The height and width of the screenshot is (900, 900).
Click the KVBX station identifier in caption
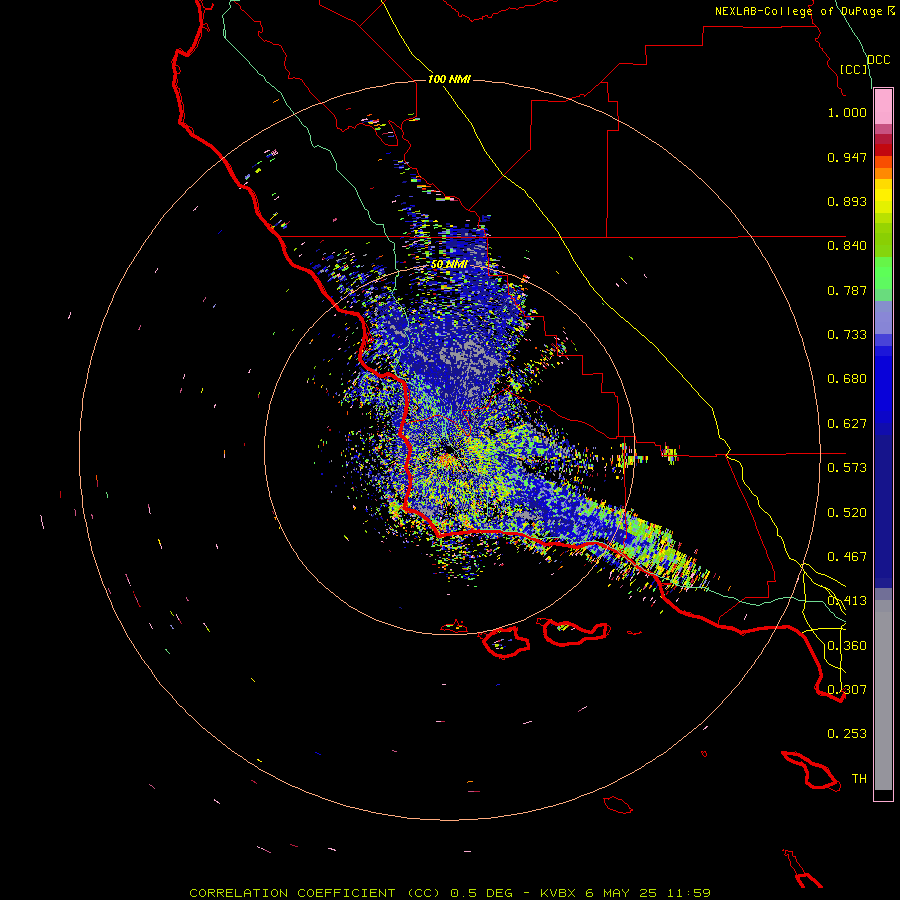tap(558, 893)
